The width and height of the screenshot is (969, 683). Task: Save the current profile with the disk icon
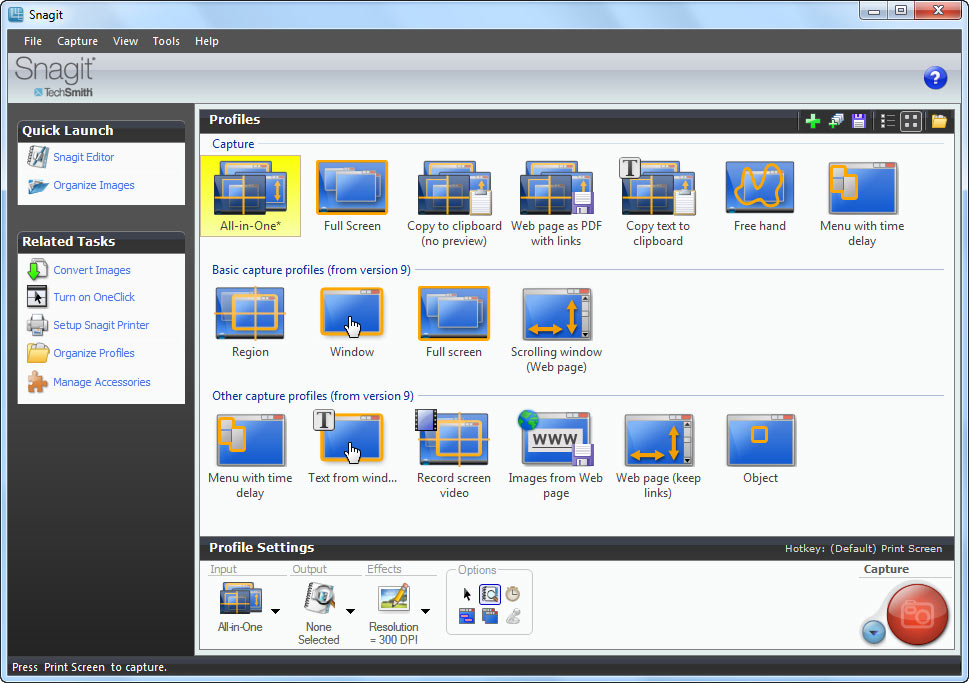coord(859,120)
